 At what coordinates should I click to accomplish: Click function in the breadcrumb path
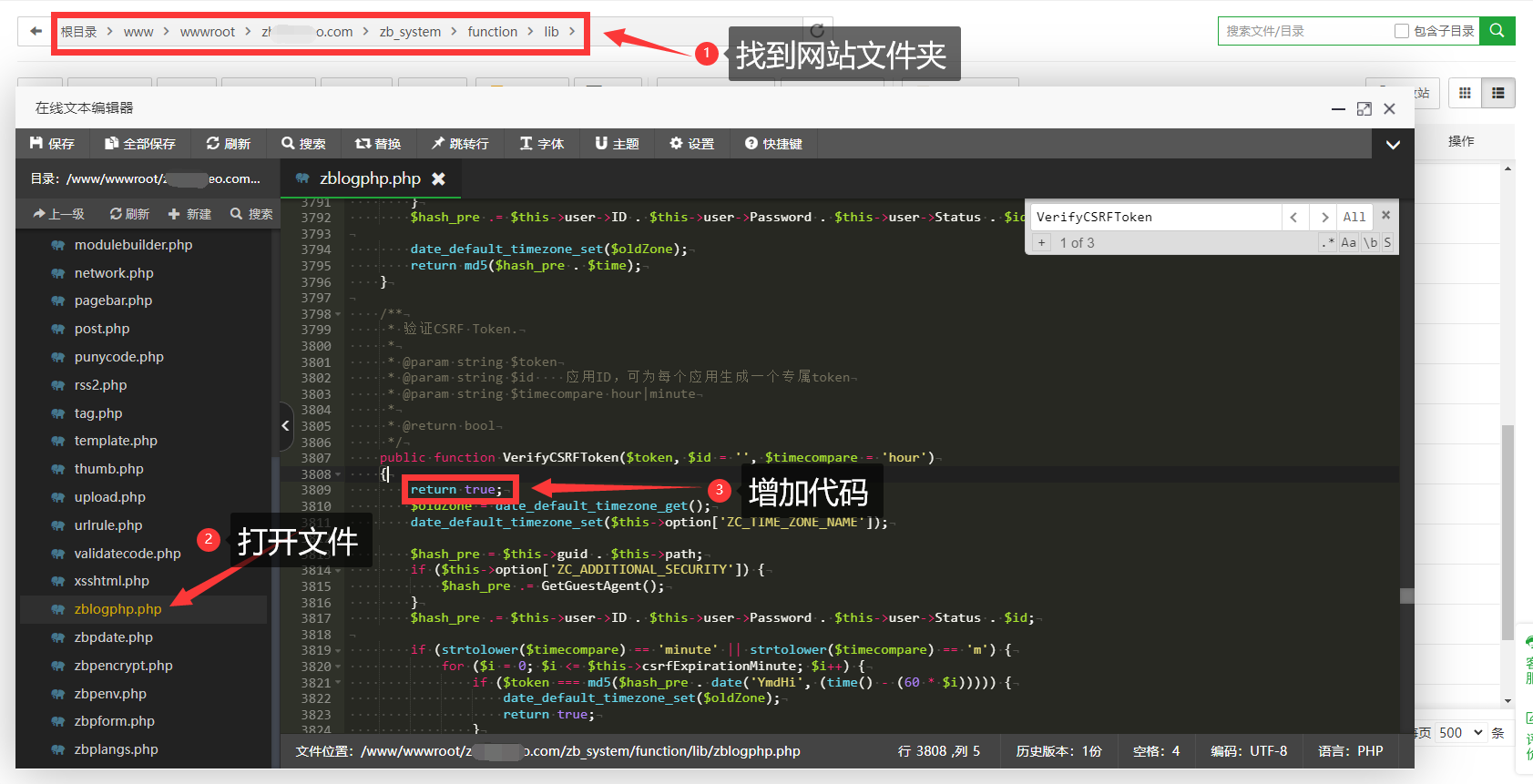[x=493, y=32]
